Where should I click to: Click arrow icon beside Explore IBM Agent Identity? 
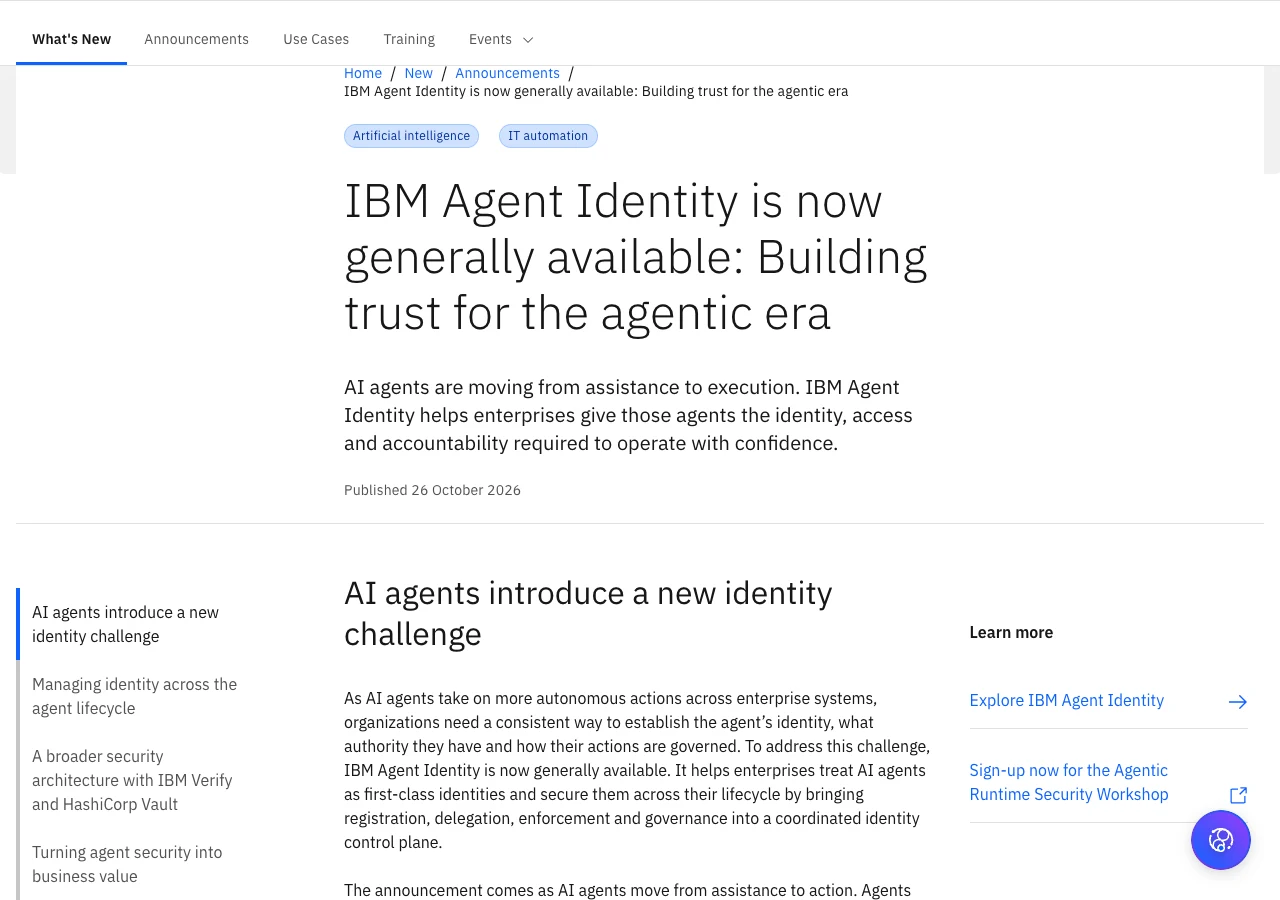click(x=1238, y=702)
